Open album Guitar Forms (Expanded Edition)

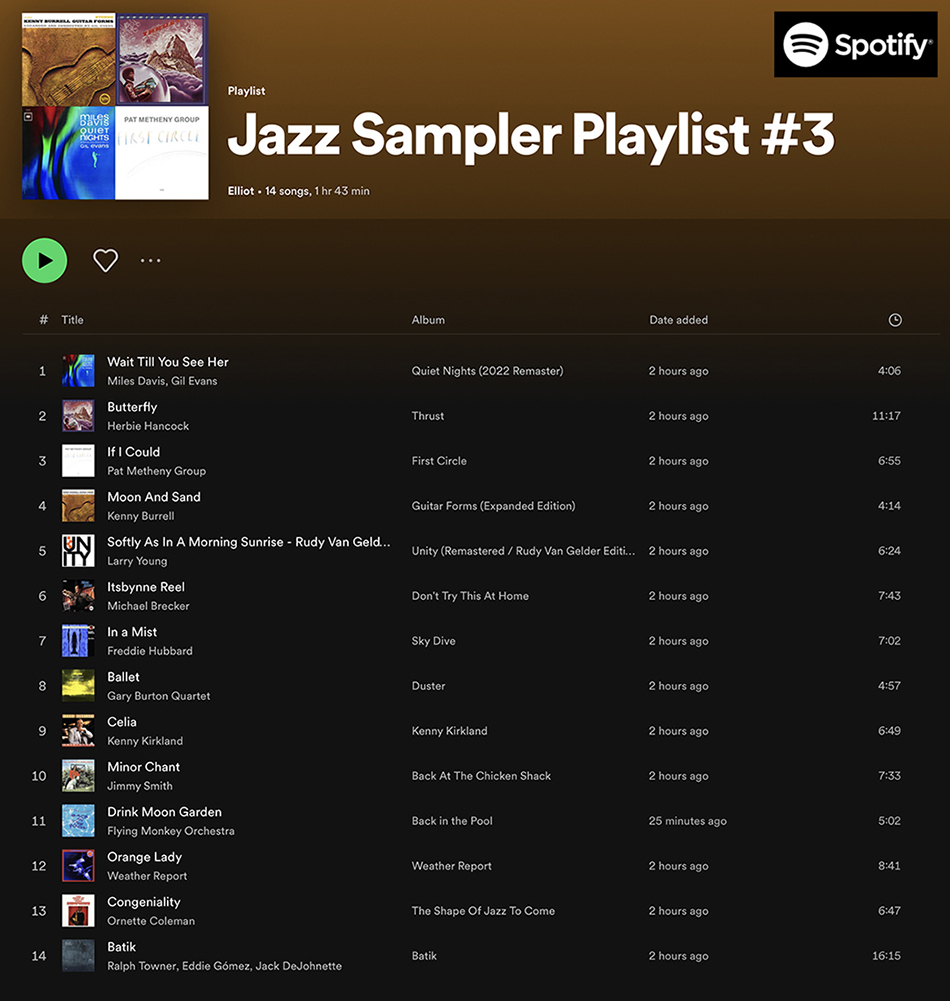(494, 506)
